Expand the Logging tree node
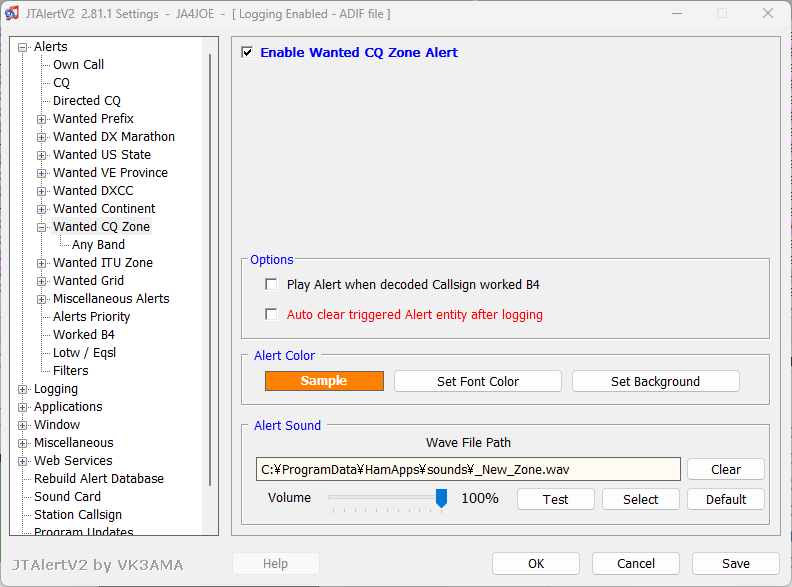Screen dimensions: 792x587 [x=22, y=389]
